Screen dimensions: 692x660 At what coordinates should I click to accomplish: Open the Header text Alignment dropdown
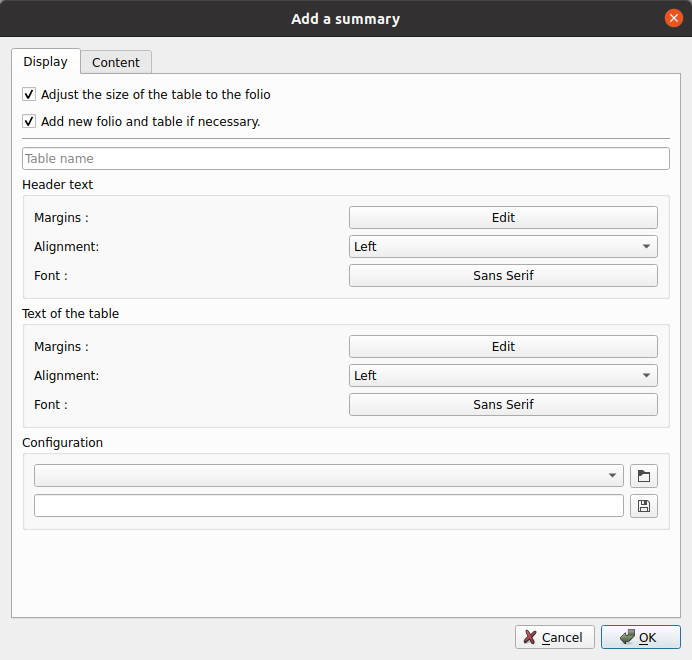coord(503,247)
